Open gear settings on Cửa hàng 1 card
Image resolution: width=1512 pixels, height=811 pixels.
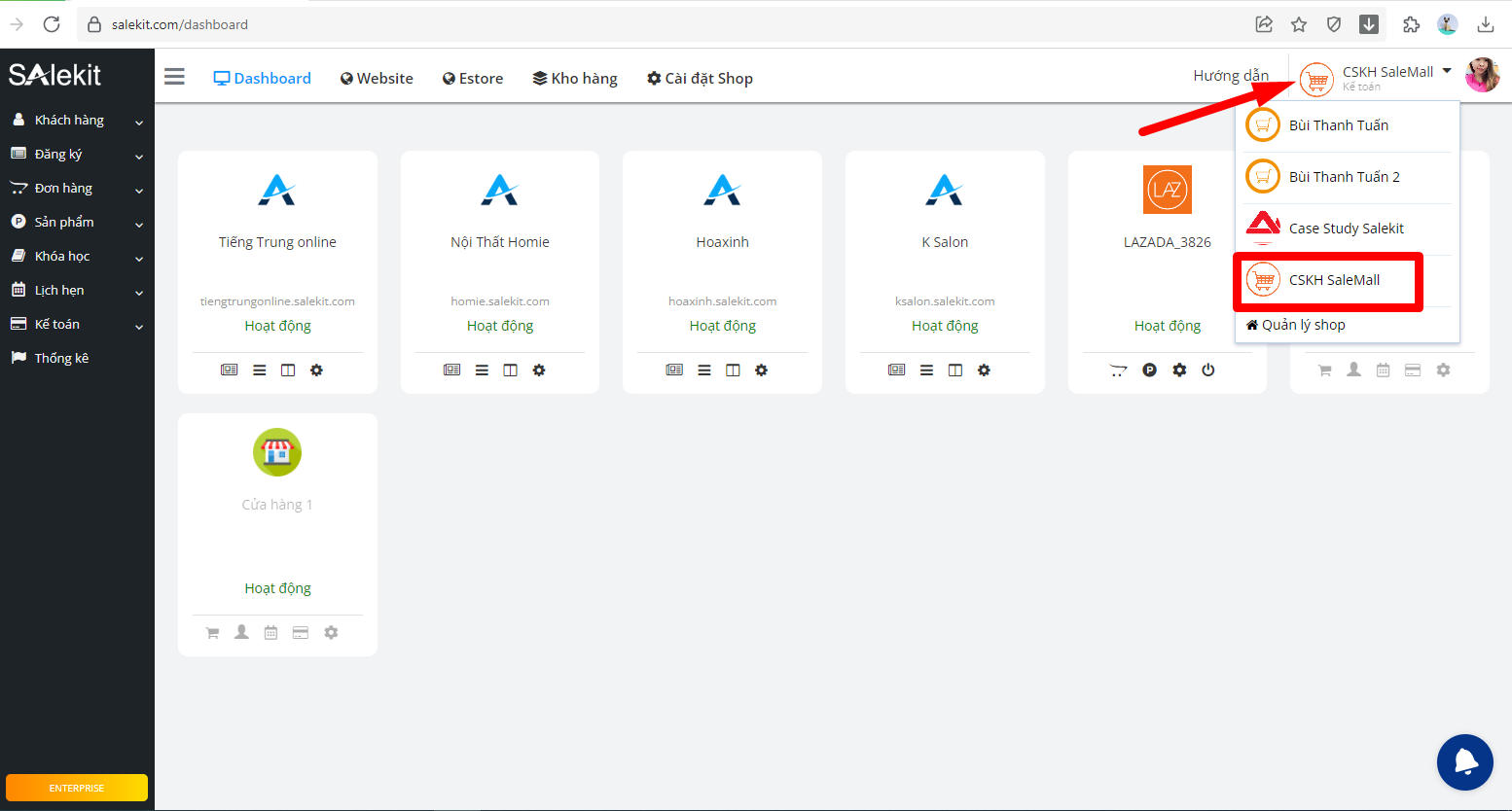coord(331,632)
